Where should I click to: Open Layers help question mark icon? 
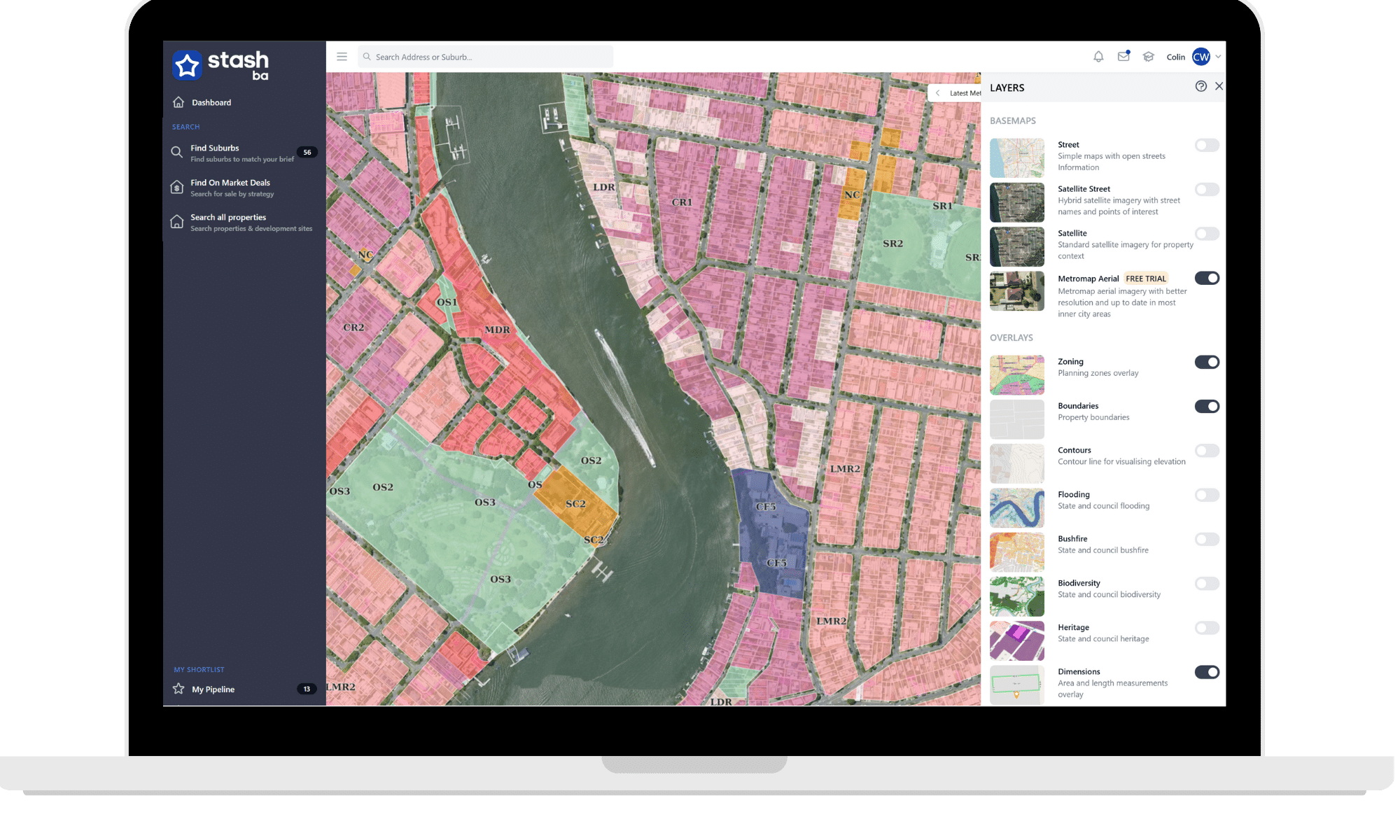point(1201,86)
